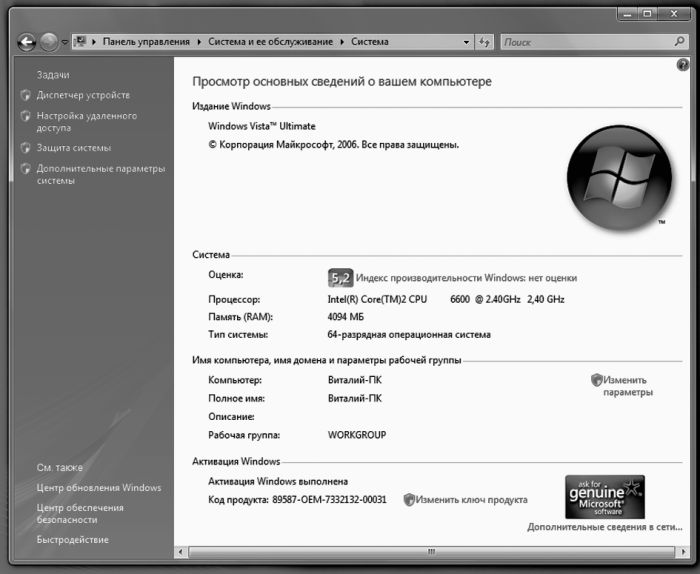Click the shield icon beside Изменить параметры

(597, 380)
